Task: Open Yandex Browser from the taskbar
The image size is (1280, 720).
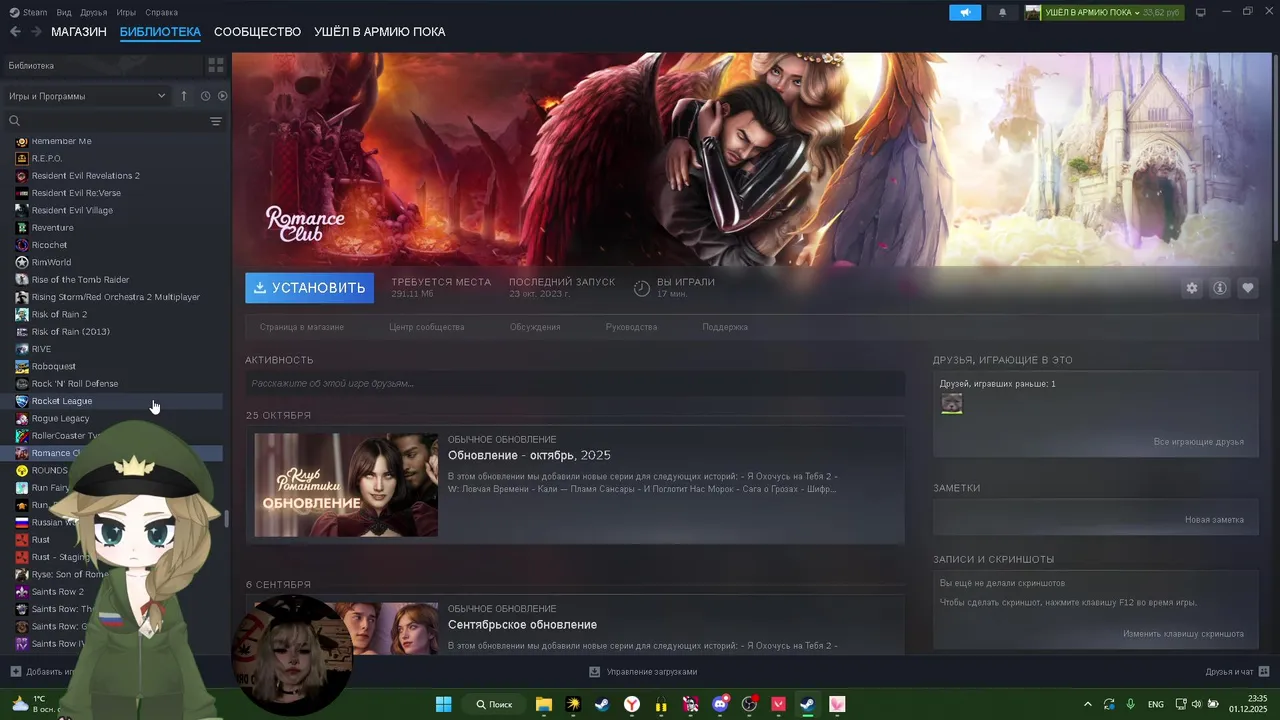Action: 632,704
